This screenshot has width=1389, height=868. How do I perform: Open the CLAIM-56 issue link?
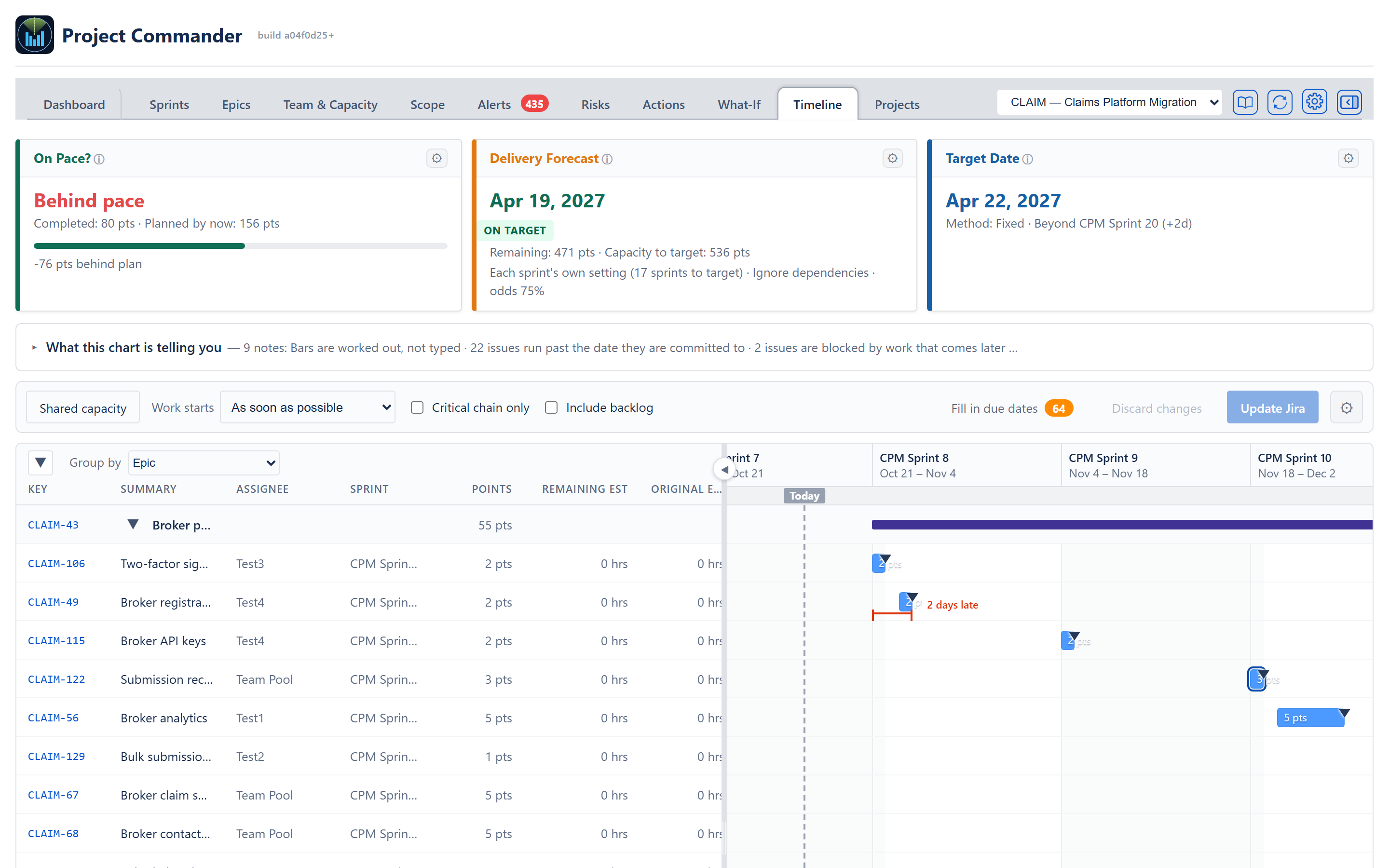[53, 718]
